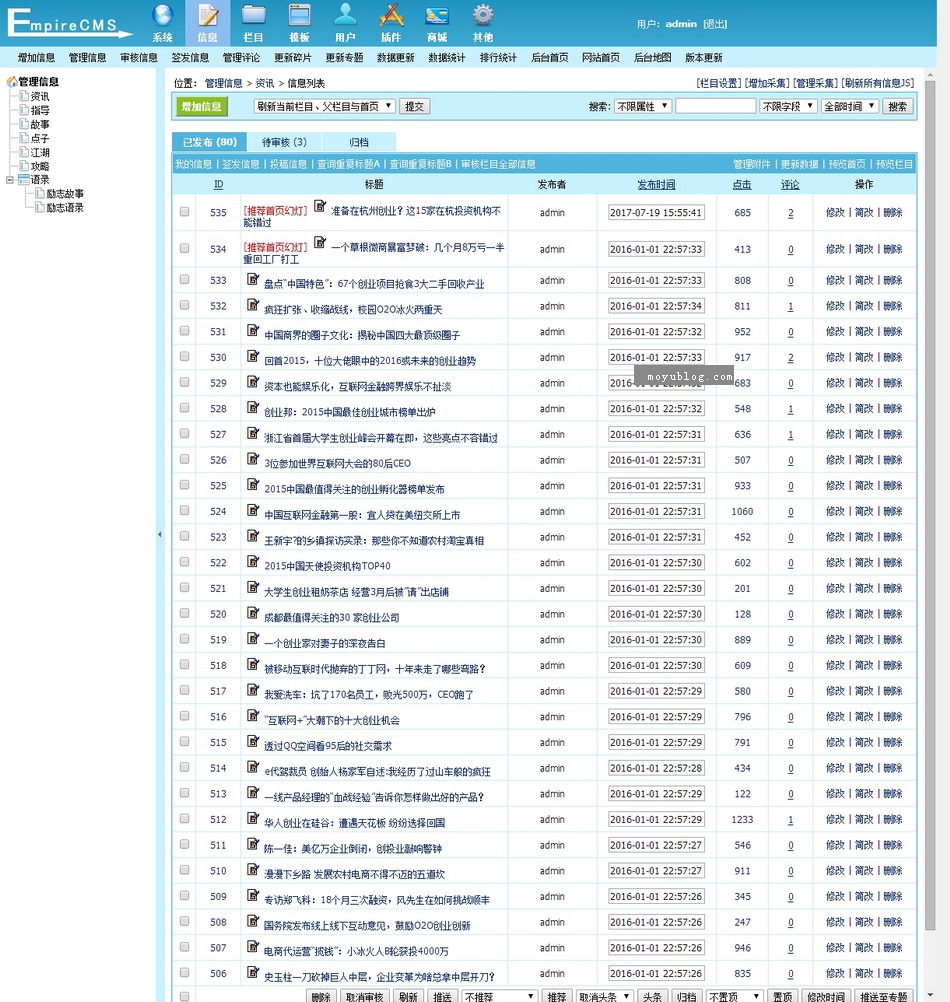Click the edit icon beside article 524's title
950x1002 pixels.
[x=254, y=510]
